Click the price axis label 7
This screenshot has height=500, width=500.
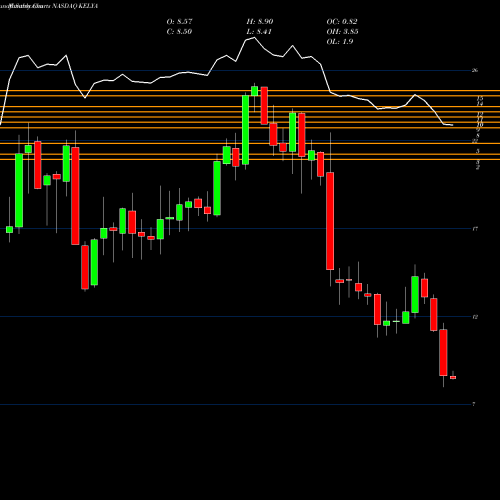pyautogui.click(x=474, y=404)
